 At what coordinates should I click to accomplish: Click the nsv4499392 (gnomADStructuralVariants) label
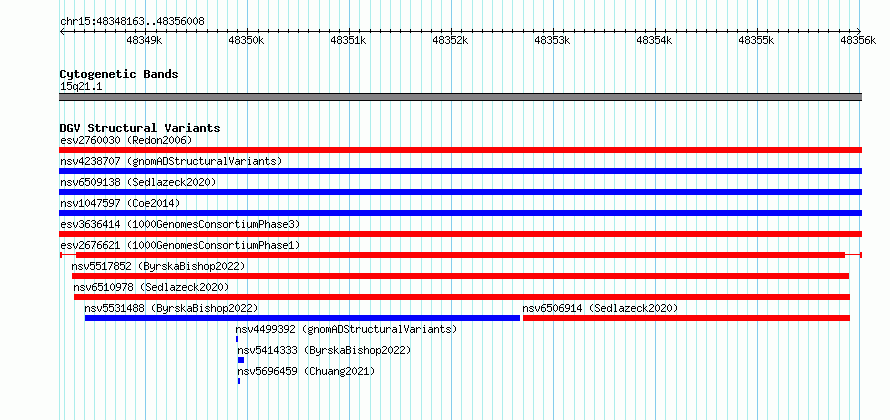(346, 329)
